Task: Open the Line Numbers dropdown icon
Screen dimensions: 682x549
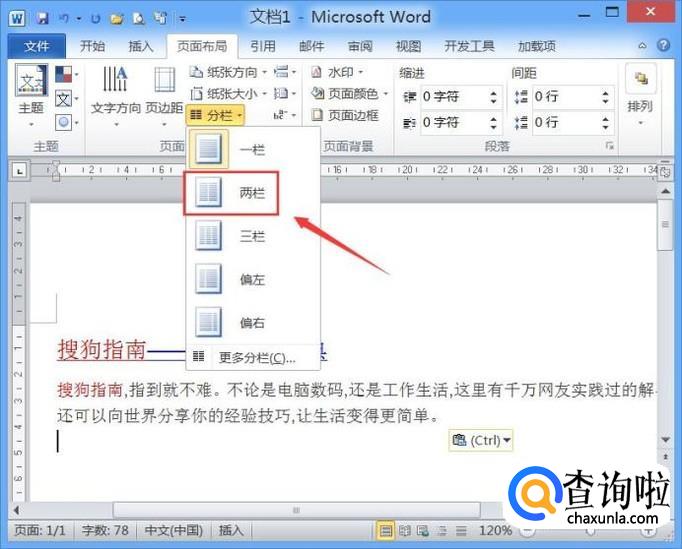Action: coord(285,94)
